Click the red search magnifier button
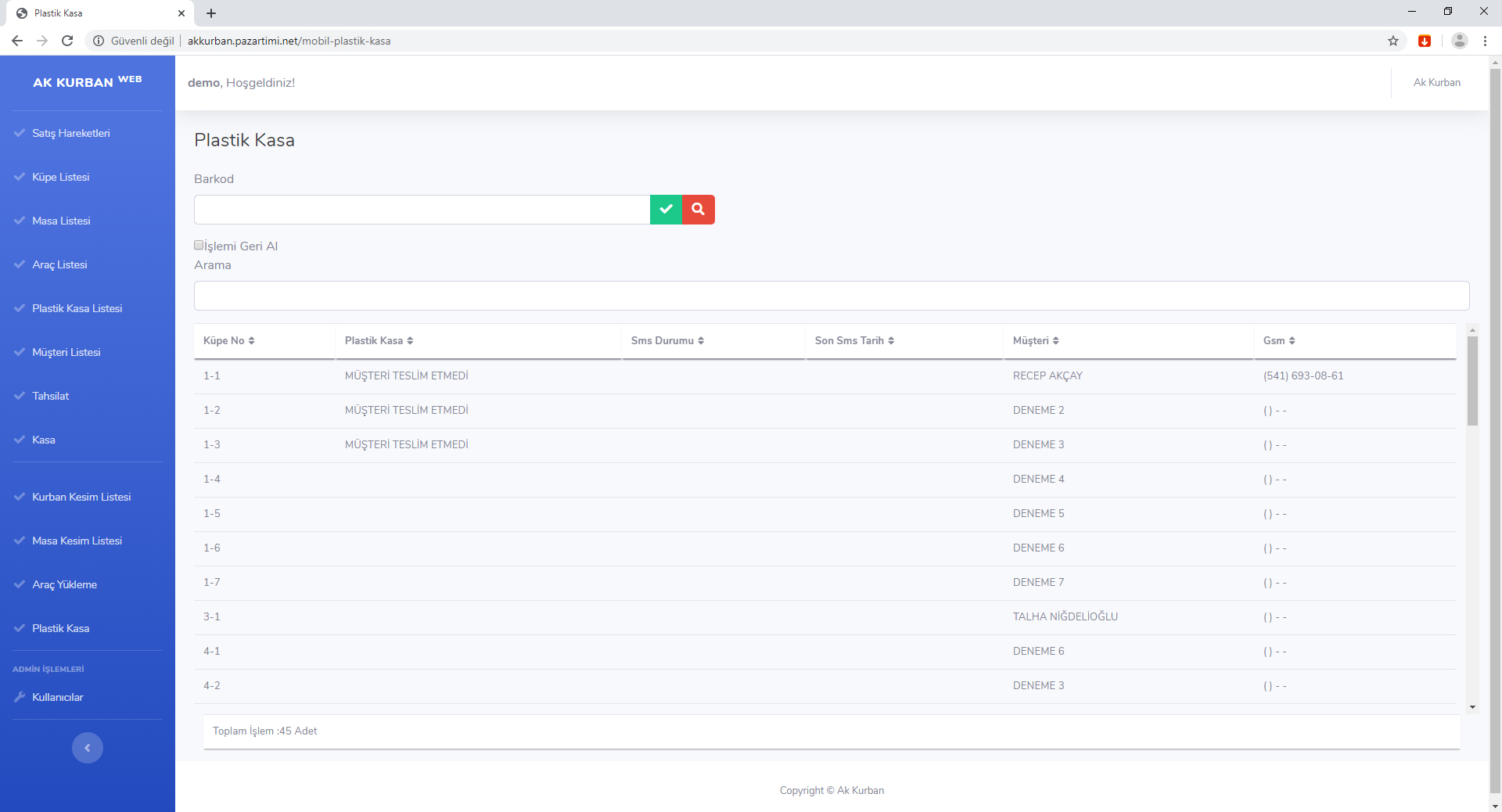This screenshot has width=1502, height=812. click(699, 210)
